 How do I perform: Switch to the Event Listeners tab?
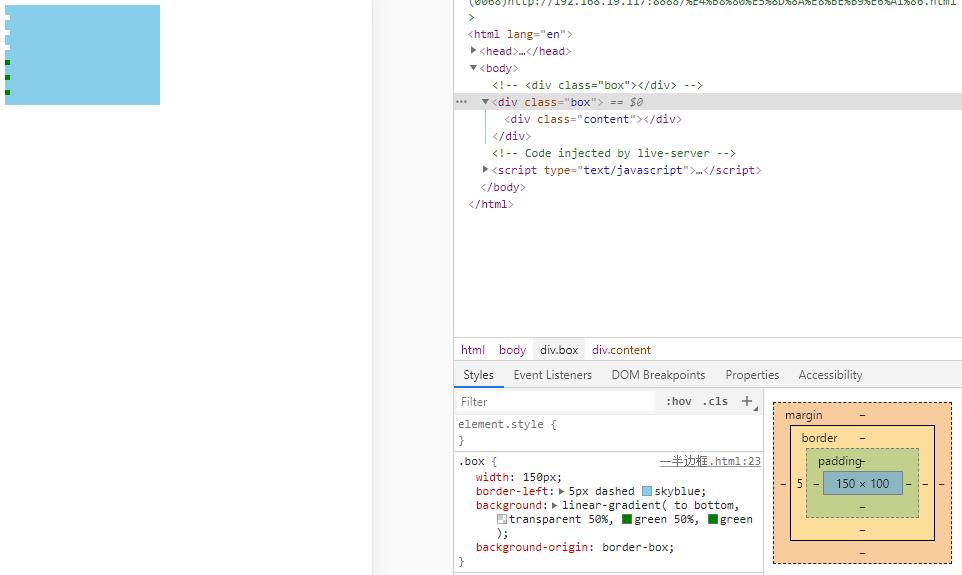pos(552,375)
